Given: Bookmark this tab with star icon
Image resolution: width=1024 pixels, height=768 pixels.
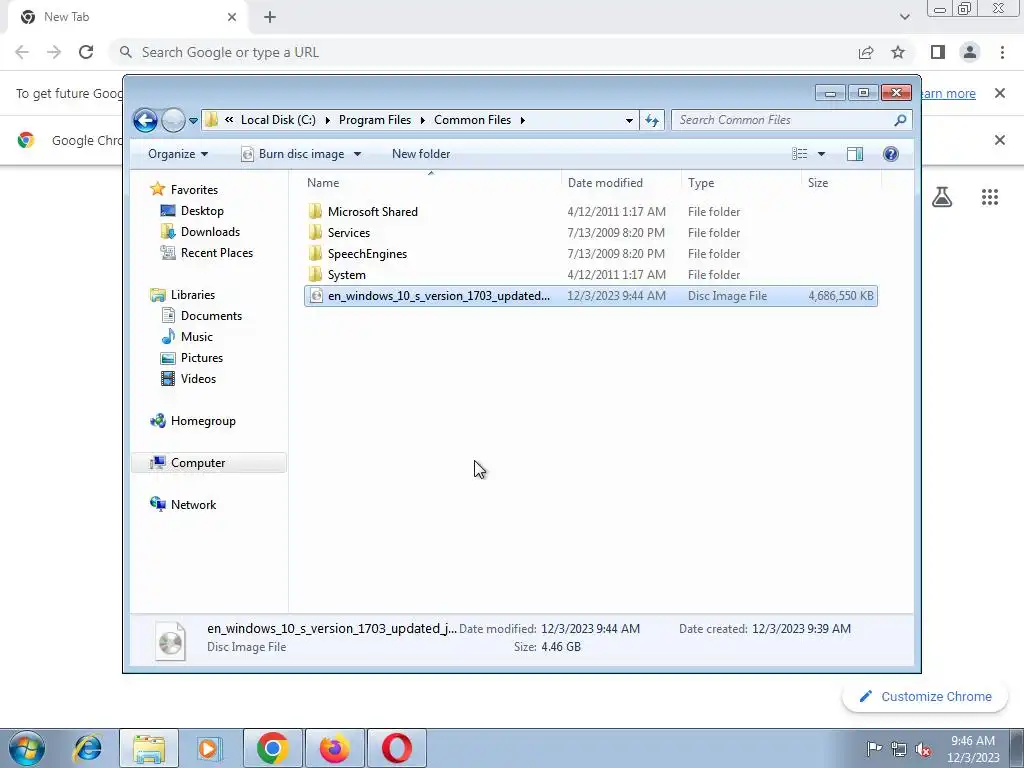Looking at the screenshot, I should coord(898,52).
